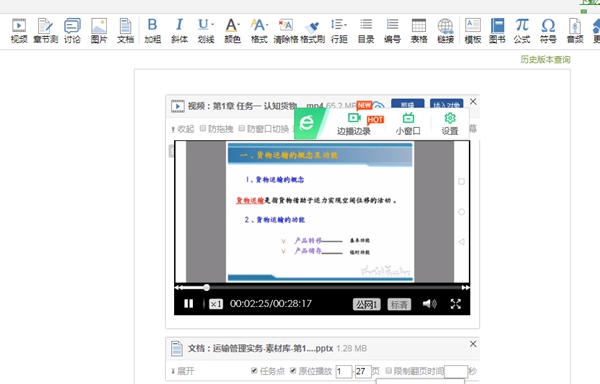This screenshot has width=600, height=384.
Task: Open the 公式 formula editor
Action: (x=522, y=30)
